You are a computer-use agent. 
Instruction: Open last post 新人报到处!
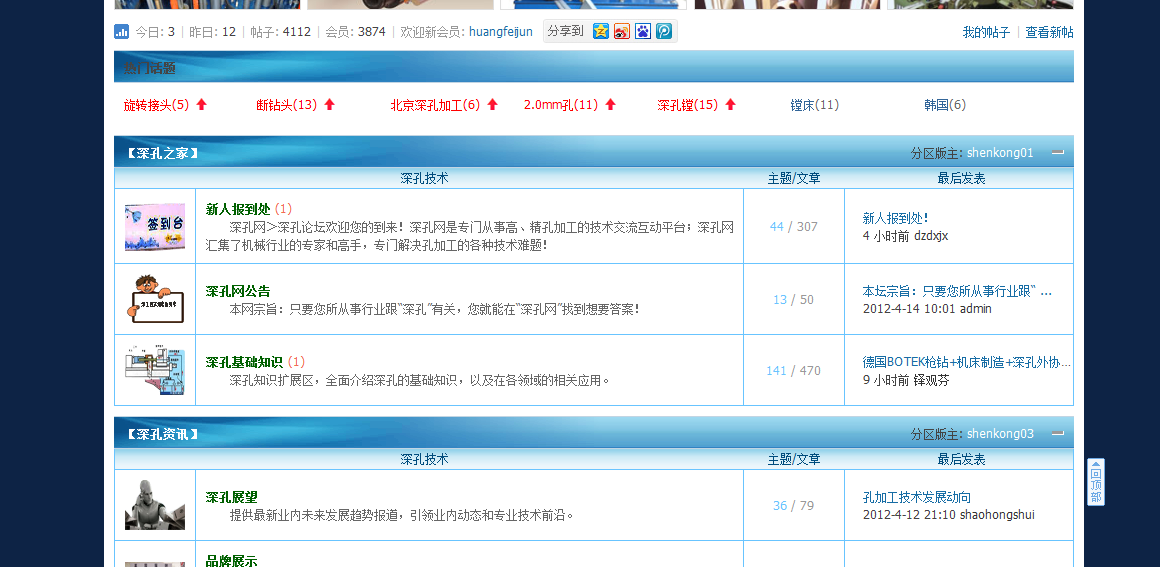(x=895, y=218)
